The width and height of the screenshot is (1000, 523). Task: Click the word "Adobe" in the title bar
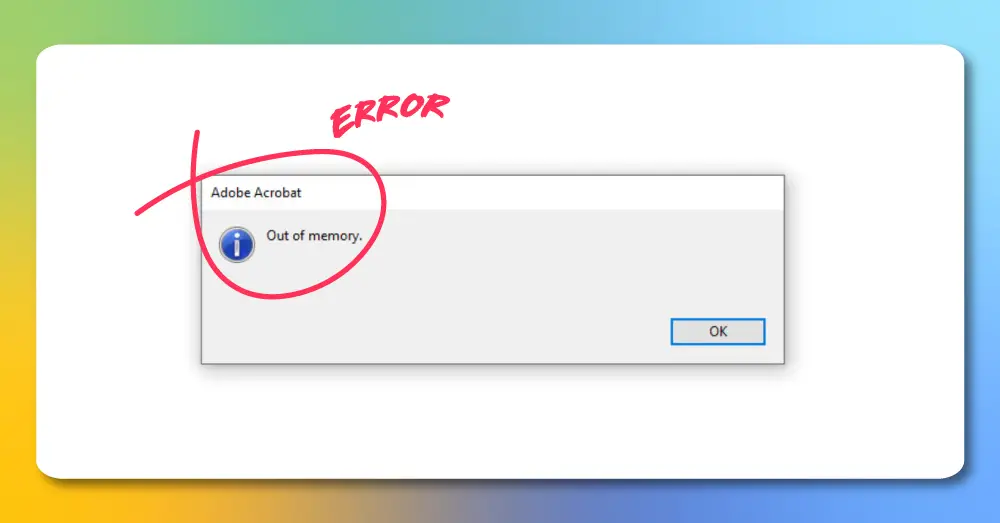click(232, 193)
